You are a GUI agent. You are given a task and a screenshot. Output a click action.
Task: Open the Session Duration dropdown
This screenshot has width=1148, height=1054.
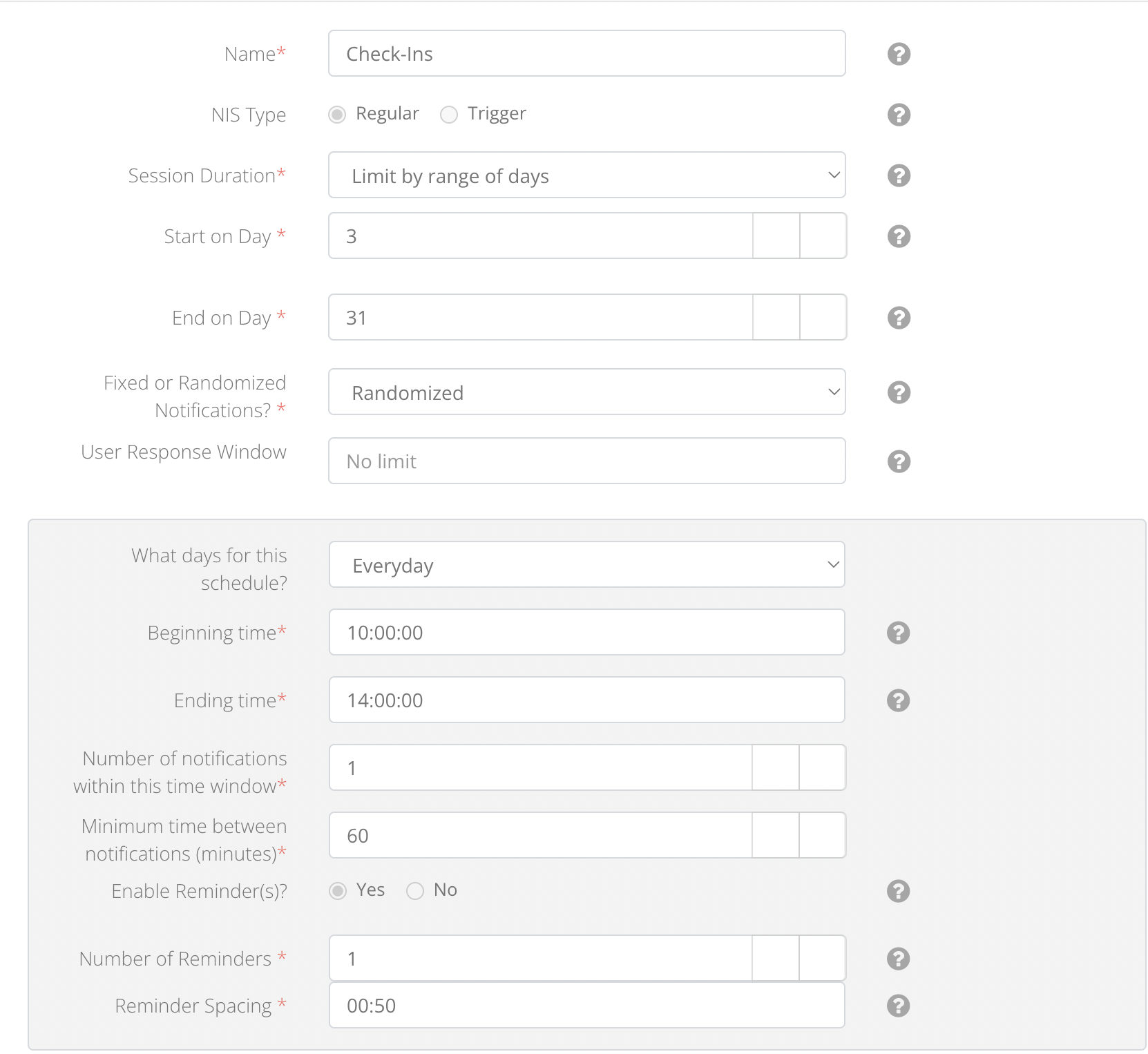tap(586, 176)
